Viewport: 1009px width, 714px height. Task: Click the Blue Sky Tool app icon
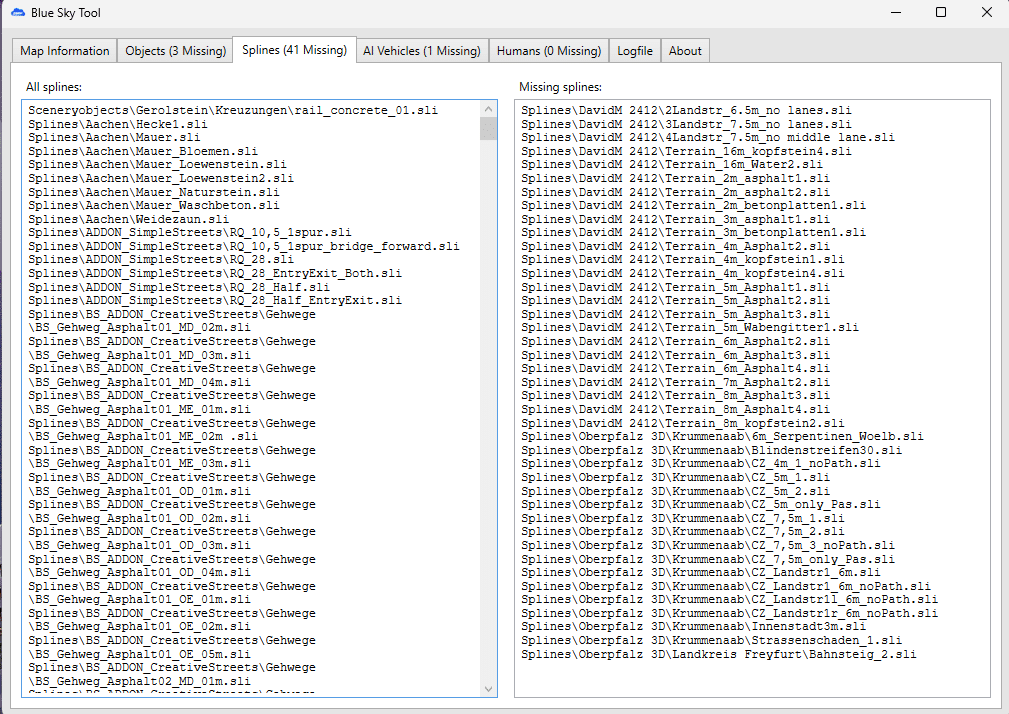[x=18, y=13]
